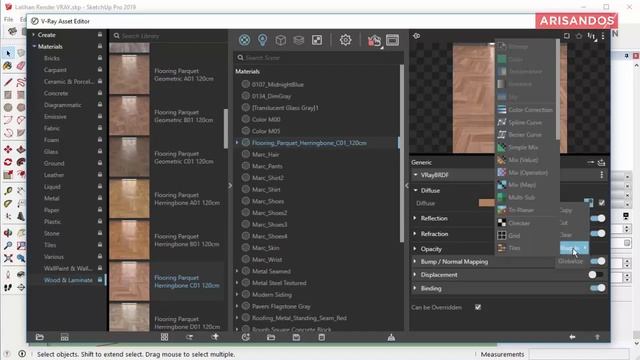Click the purge unused materials broom icon
This screenshot has height=360, width=640.
(391, 337)
